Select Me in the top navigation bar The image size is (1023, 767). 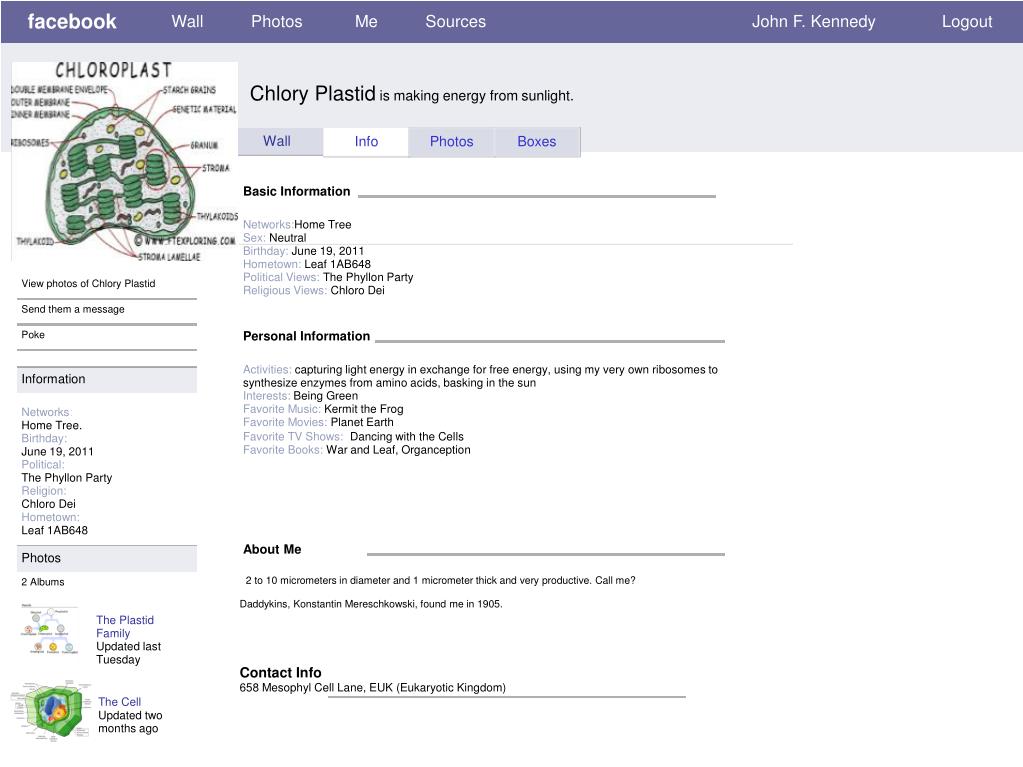pos(366,22)
